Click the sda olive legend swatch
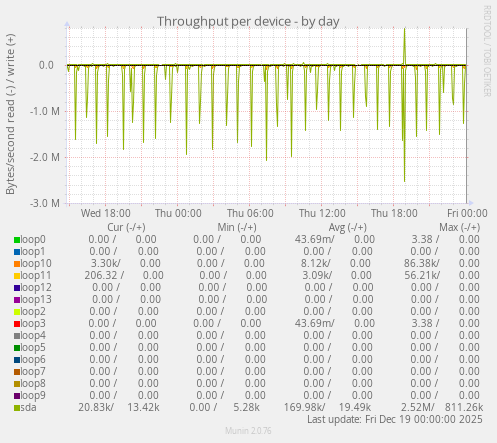The image size is (497, 443). (17, 408)
